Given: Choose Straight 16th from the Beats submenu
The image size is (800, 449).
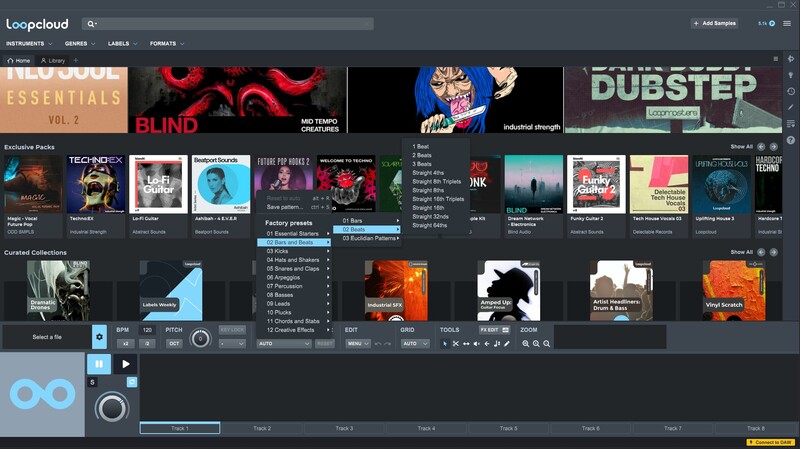Looking at the screenshot, I should click(x=428, y=207).
